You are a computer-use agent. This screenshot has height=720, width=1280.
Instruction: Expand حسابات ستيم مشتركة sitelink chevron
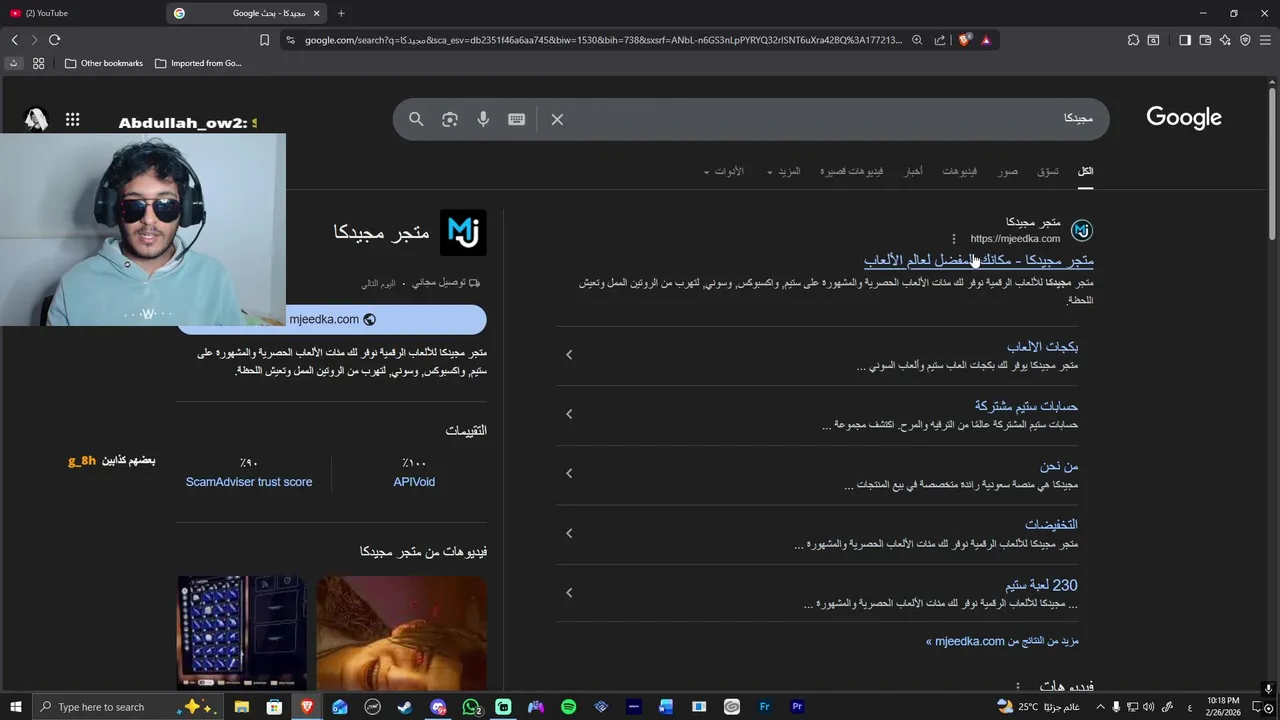point(569,414)
